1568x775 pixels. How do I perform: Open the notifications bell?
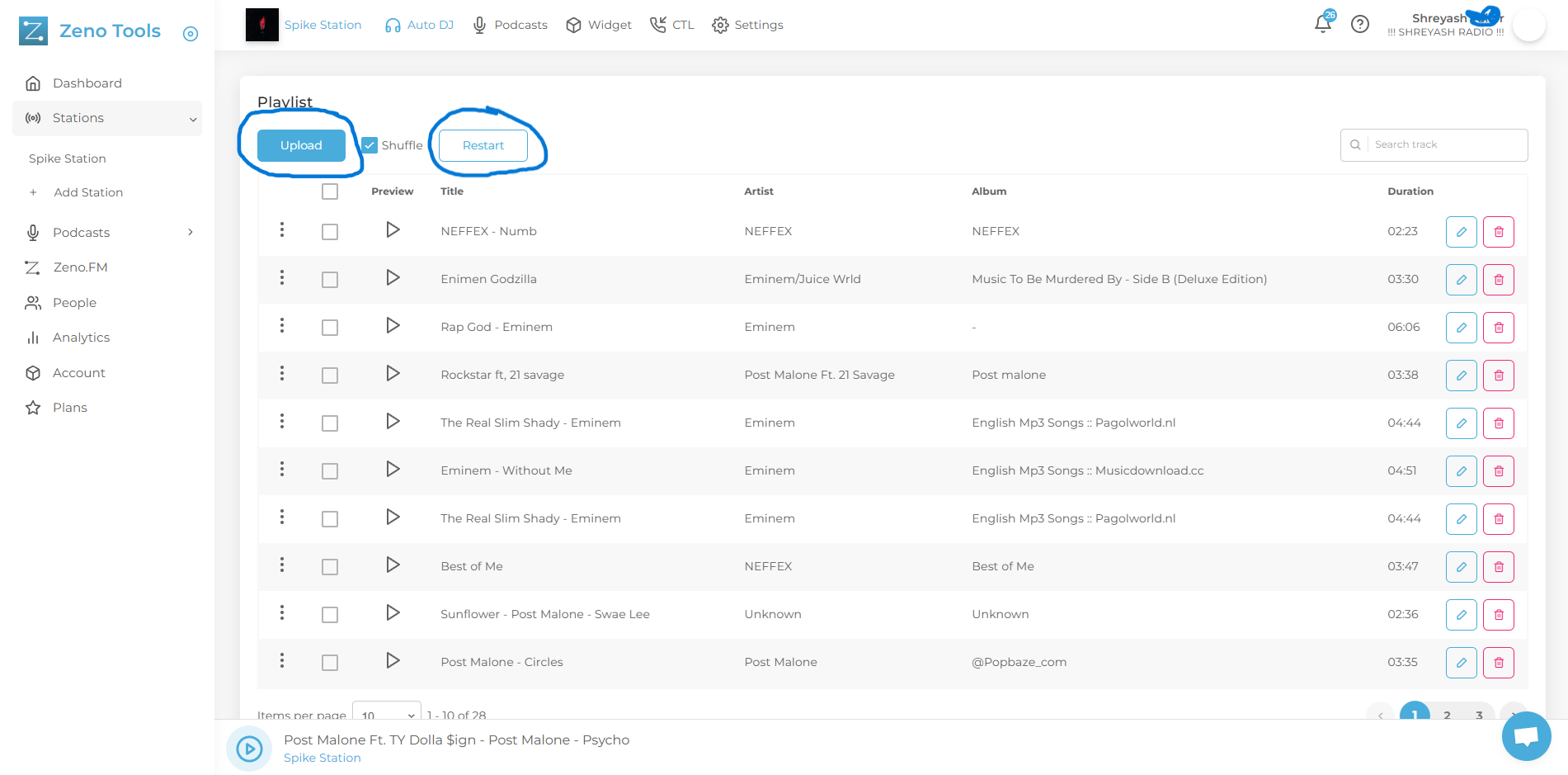[x=1323, y=23]
